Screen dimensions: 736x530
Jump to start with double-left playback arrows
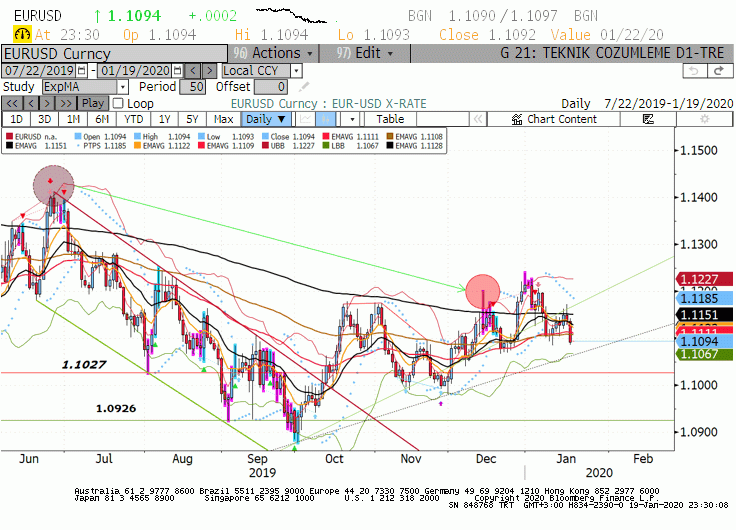coord(12,103)
